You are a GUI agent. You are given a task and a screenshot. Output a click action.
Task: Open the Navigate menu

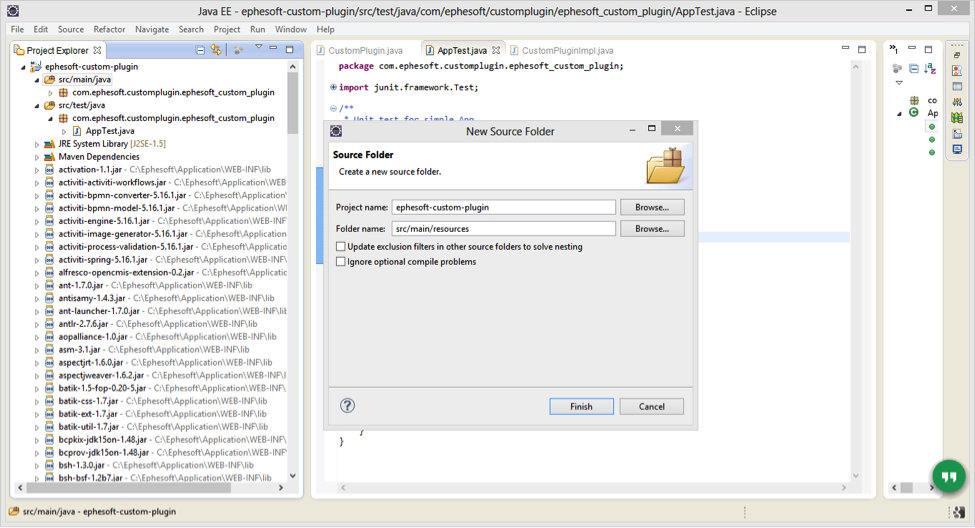152,29
